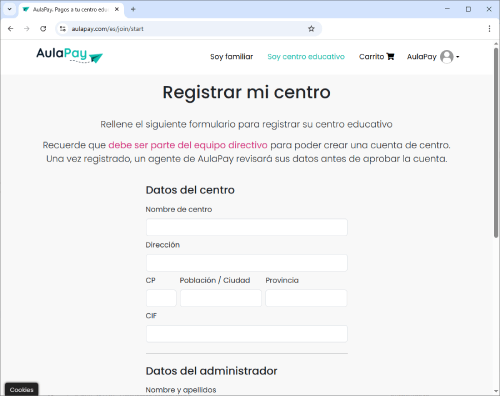Click the address bar URL
Viewport: 500px width, 396px height.
coord(108,29)
